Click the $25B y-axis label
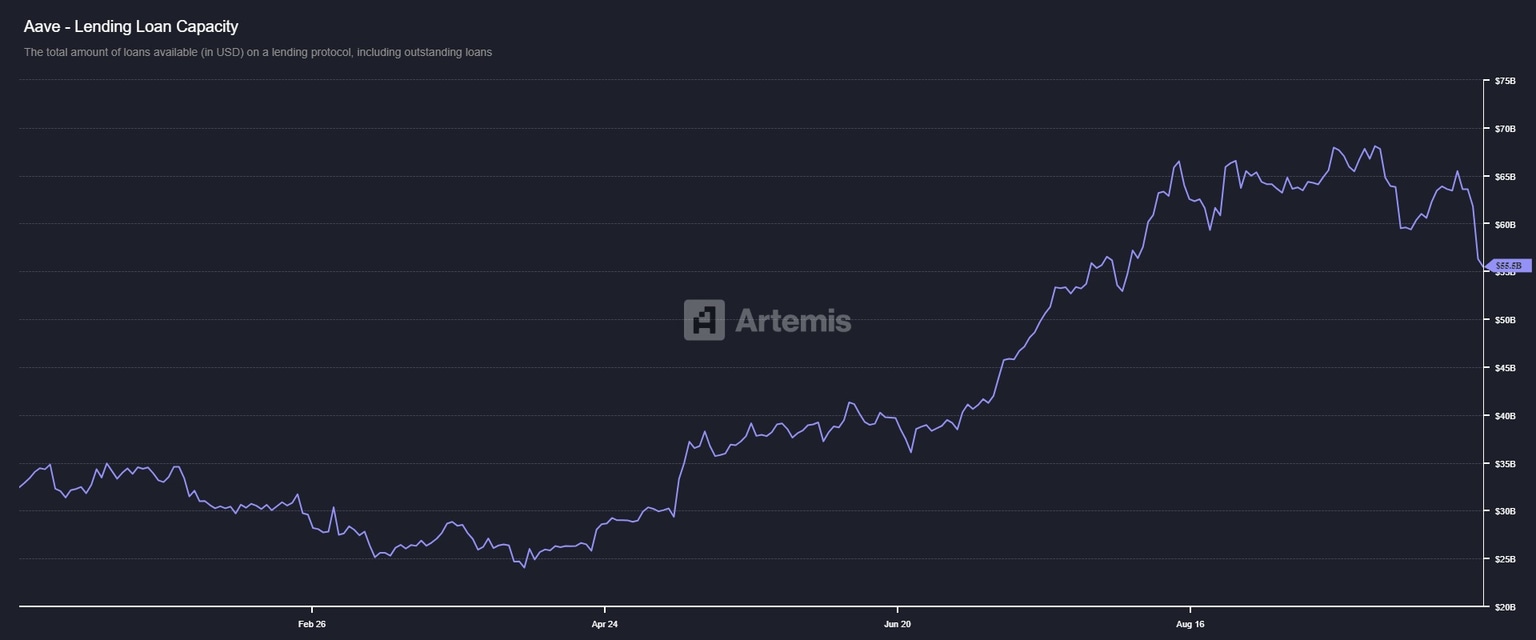This screenshot has height=640, width=1536. tap(1505, 559)
